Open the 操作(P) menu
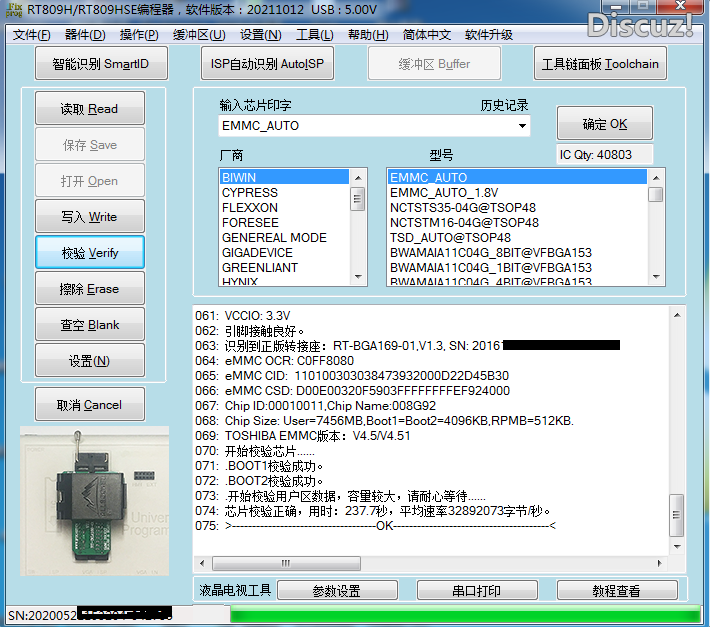Screen dimensions: 710x627 (x=139, y=35)
